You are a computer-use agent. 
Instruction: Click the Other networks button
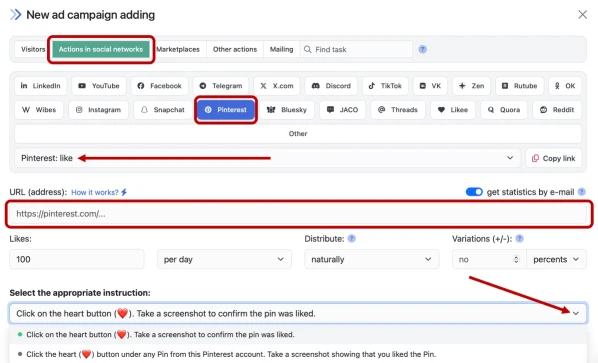click(298, 134)
